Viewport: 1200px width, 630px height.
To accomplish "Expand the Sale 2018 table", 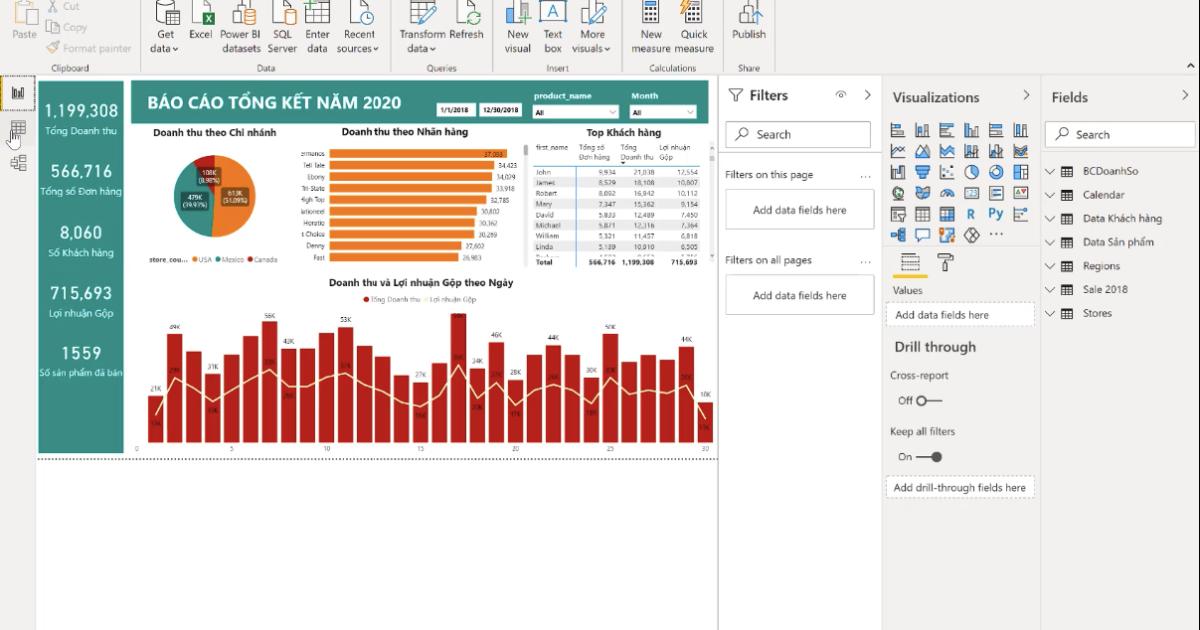I will pyautogui.click(x=1051, y=290).
